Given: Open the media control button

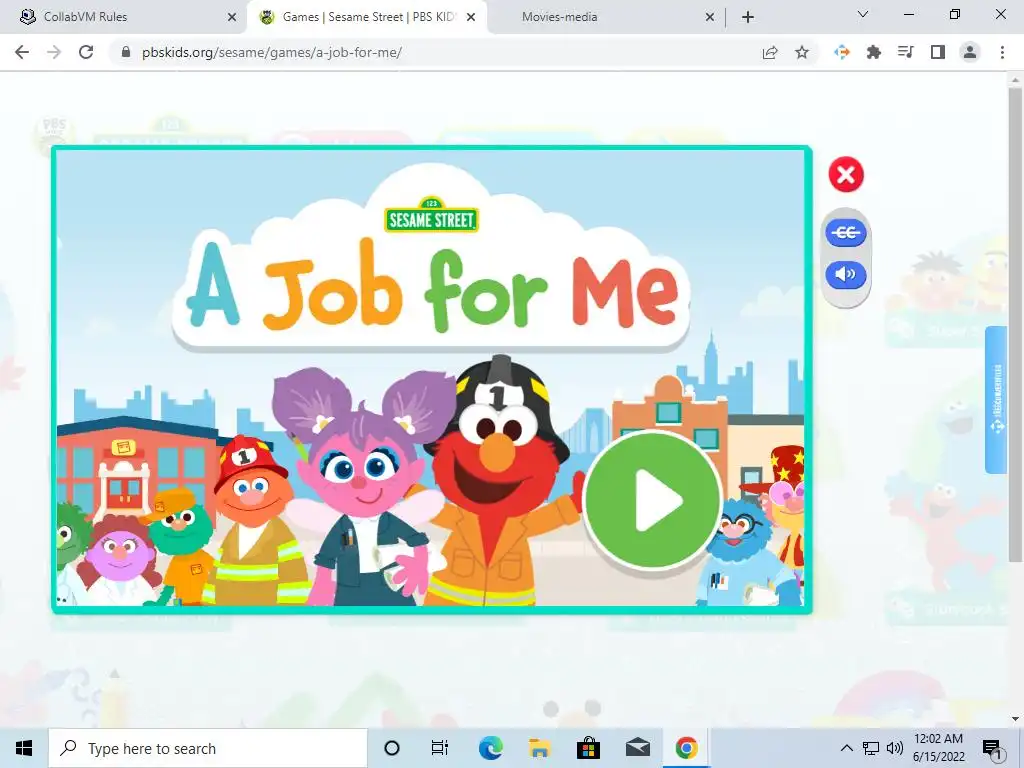Looking at the screenshot, I should (906, 52).
